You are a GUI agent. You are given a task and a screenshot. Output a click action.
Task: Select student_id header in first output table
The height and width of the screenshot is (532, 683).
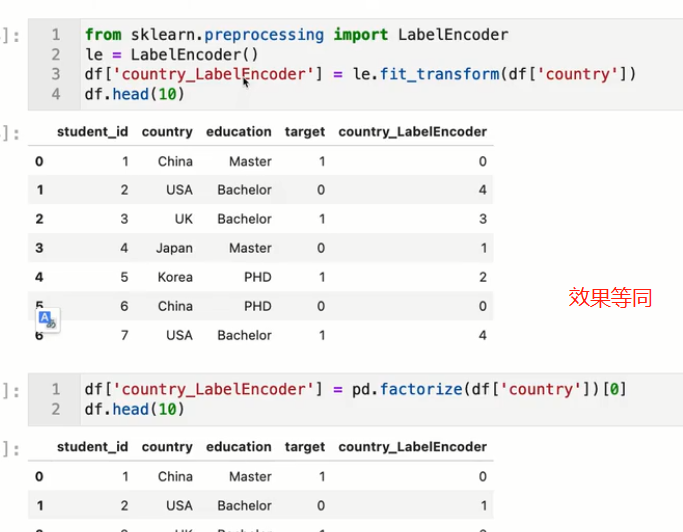(x=92, y=131)
